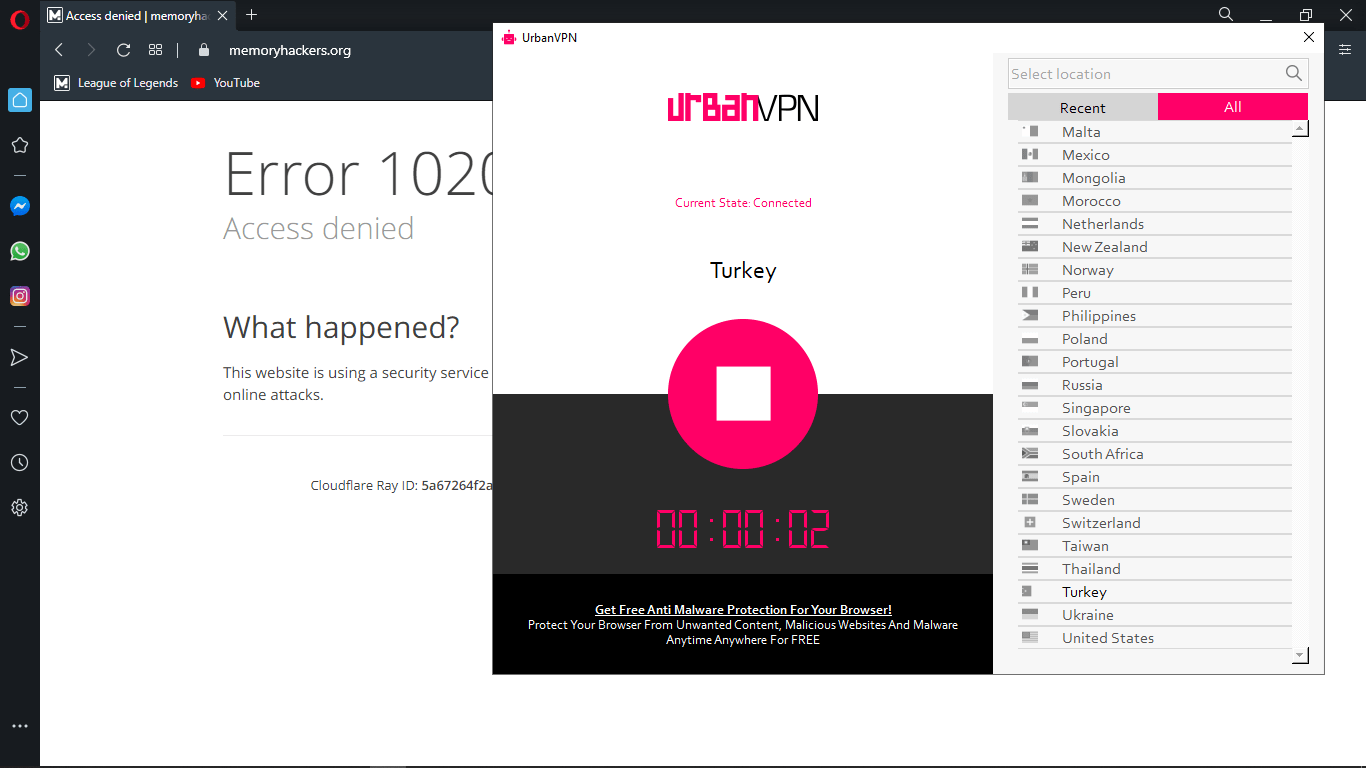Choose Norway from location list

click(1155, 270)
